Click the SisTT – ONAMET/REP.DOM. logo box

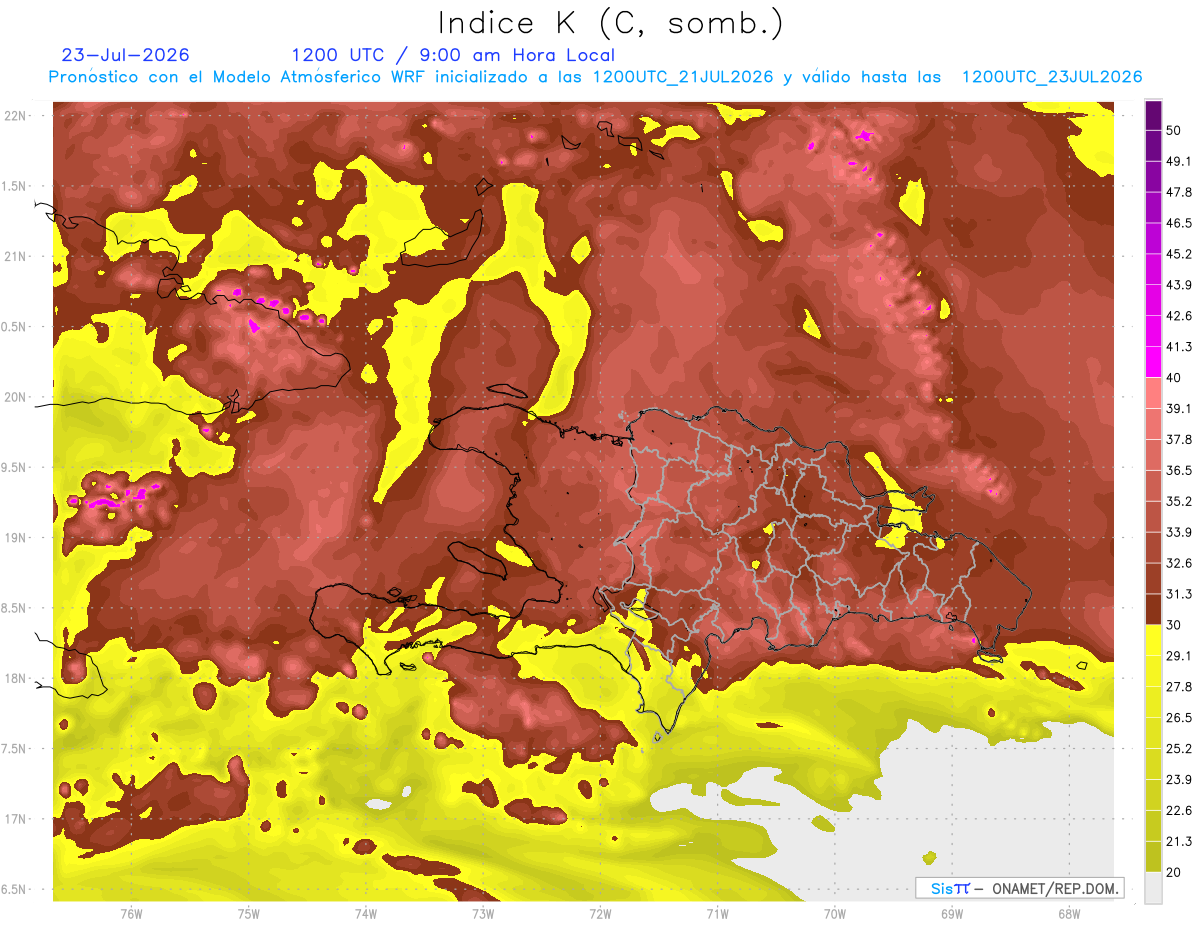pyautogui.click(x=1019, y=888)
